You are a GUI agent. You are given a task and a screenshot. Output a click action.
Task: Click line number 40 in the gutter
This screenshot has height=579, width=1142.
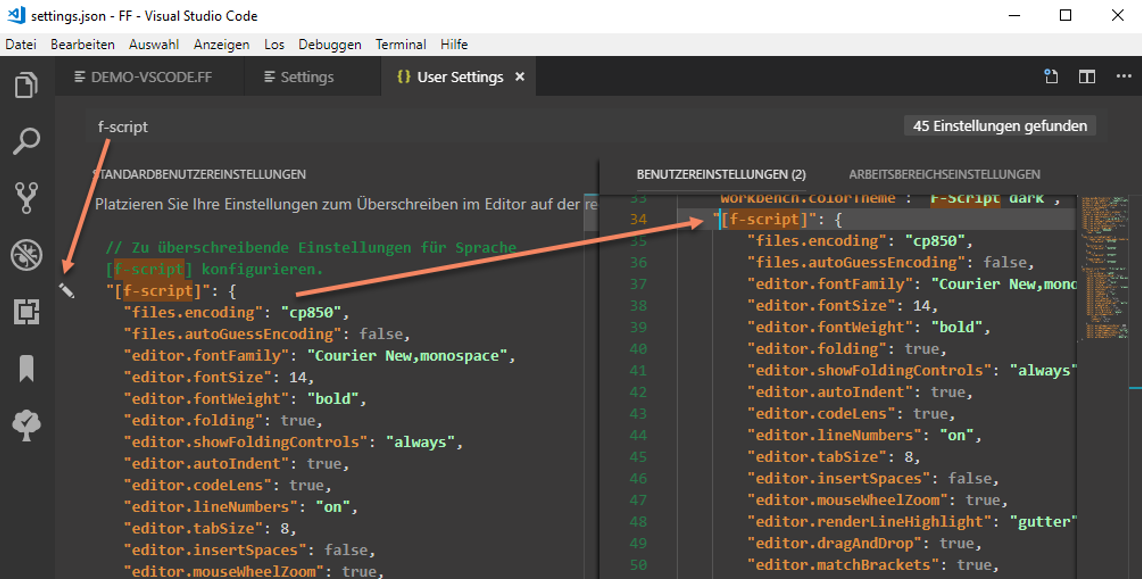coord(638,349)
